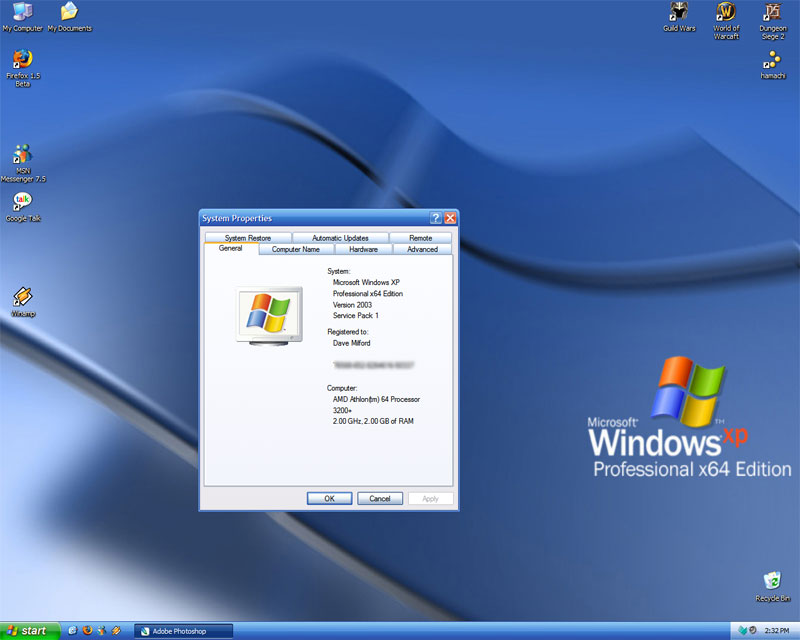Launch Guild Wars desktop icon
800x640 pixels.
click(679, 12)
